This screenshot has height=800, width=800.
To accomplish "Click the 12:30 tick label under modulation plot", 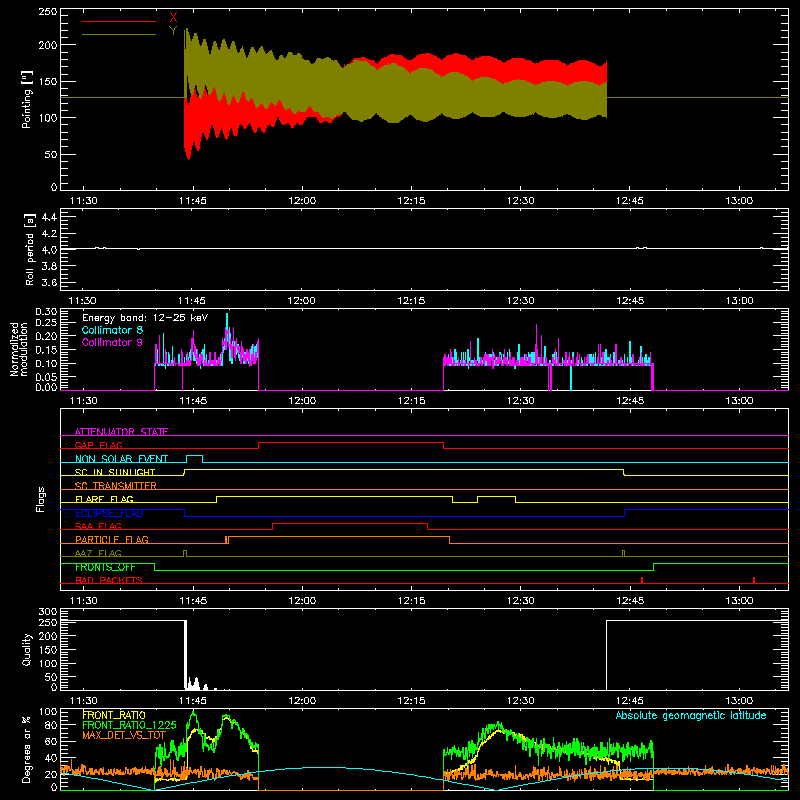I will point(520,401).
